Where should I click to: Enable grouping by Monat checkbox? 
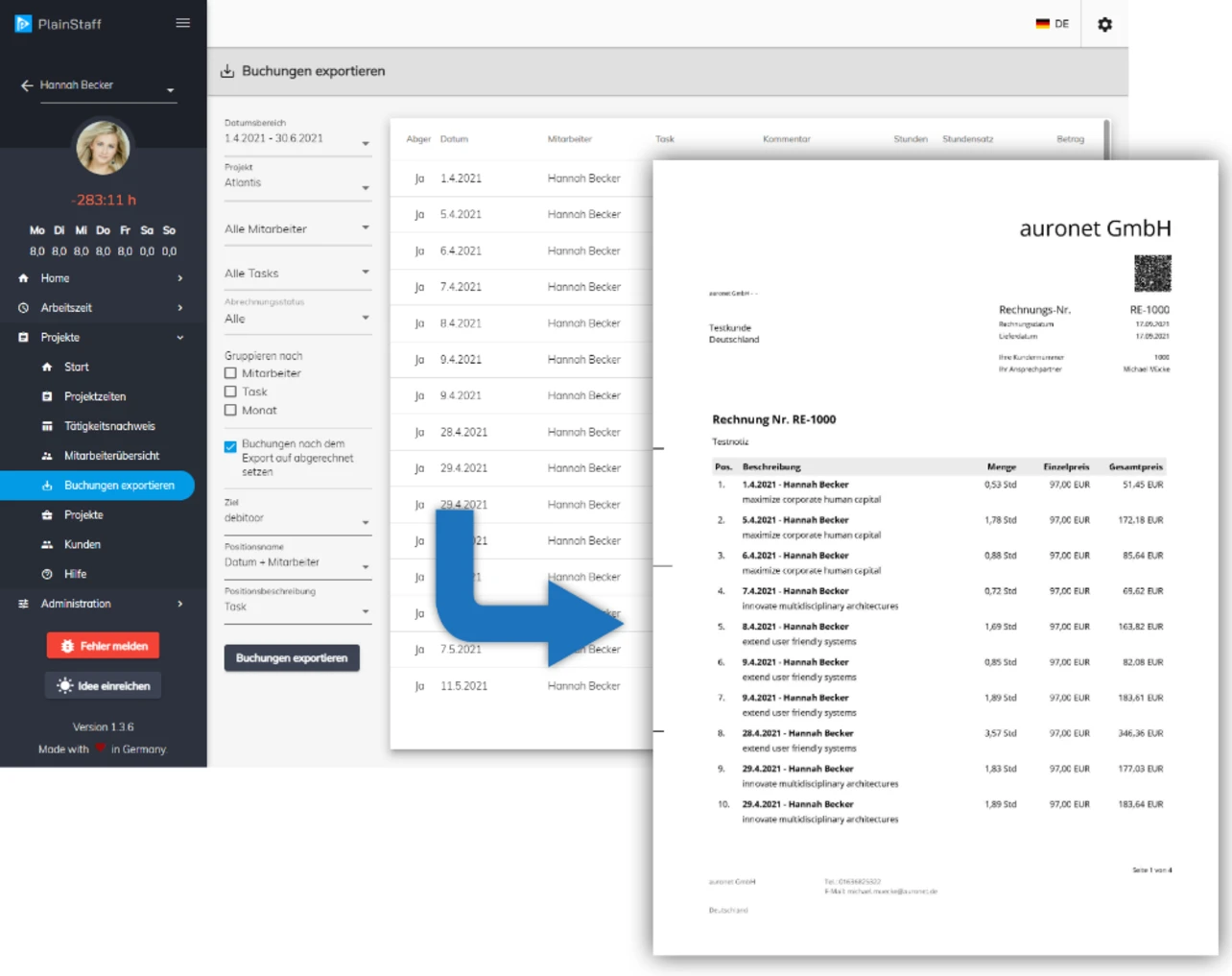click(230, 410)
